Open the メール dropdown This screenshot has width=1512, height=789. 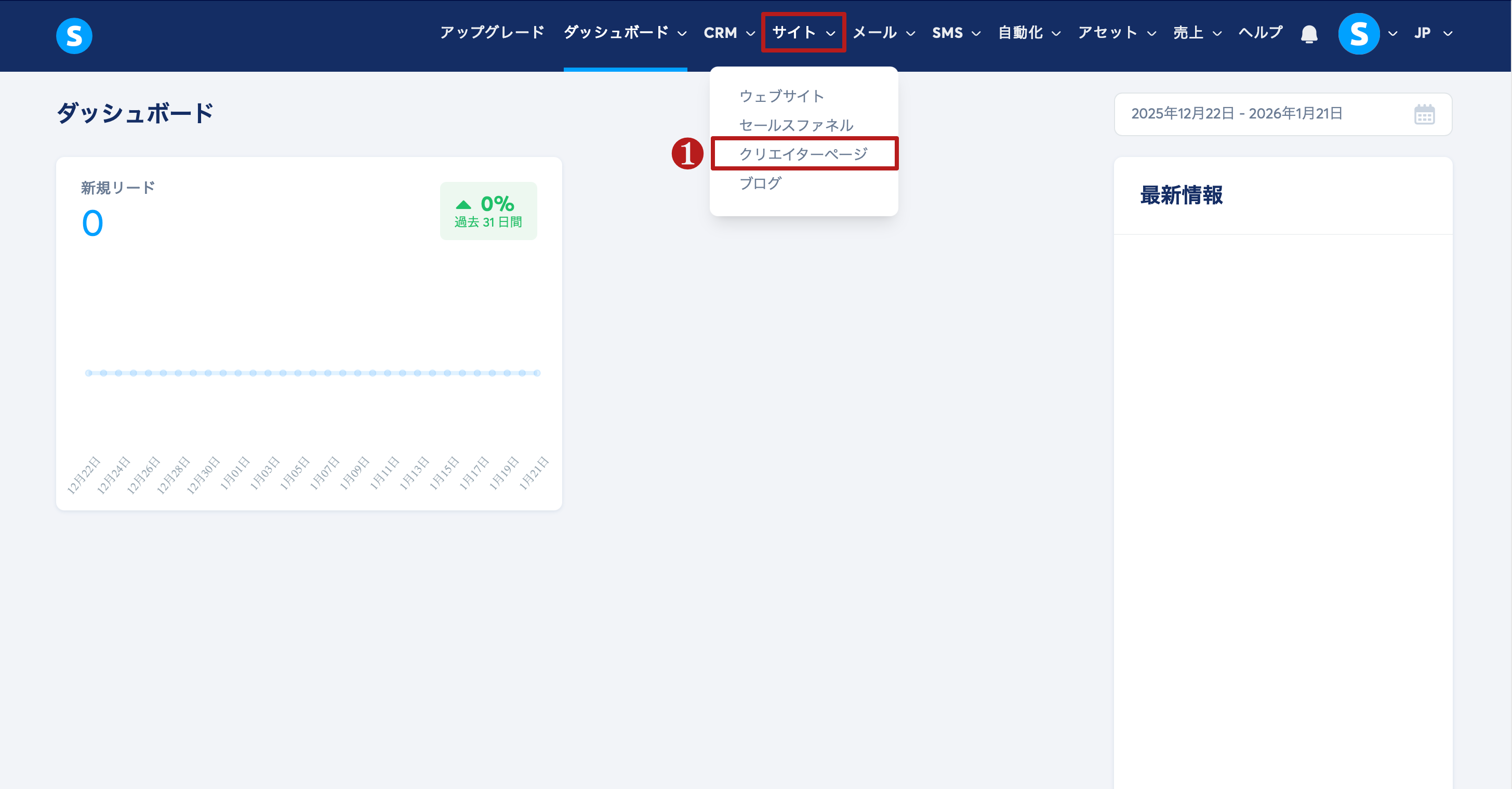(883, 33)
